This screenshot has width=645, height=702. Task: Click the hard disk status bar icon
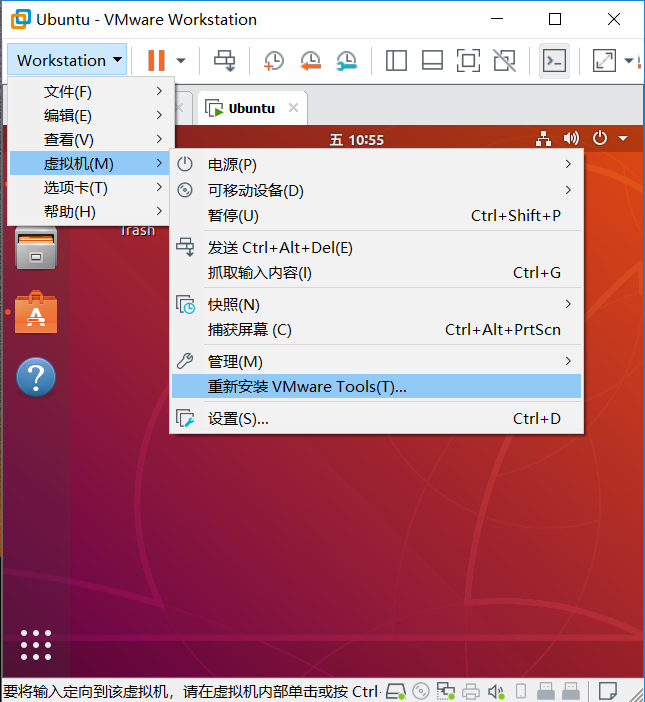point(395,691)
